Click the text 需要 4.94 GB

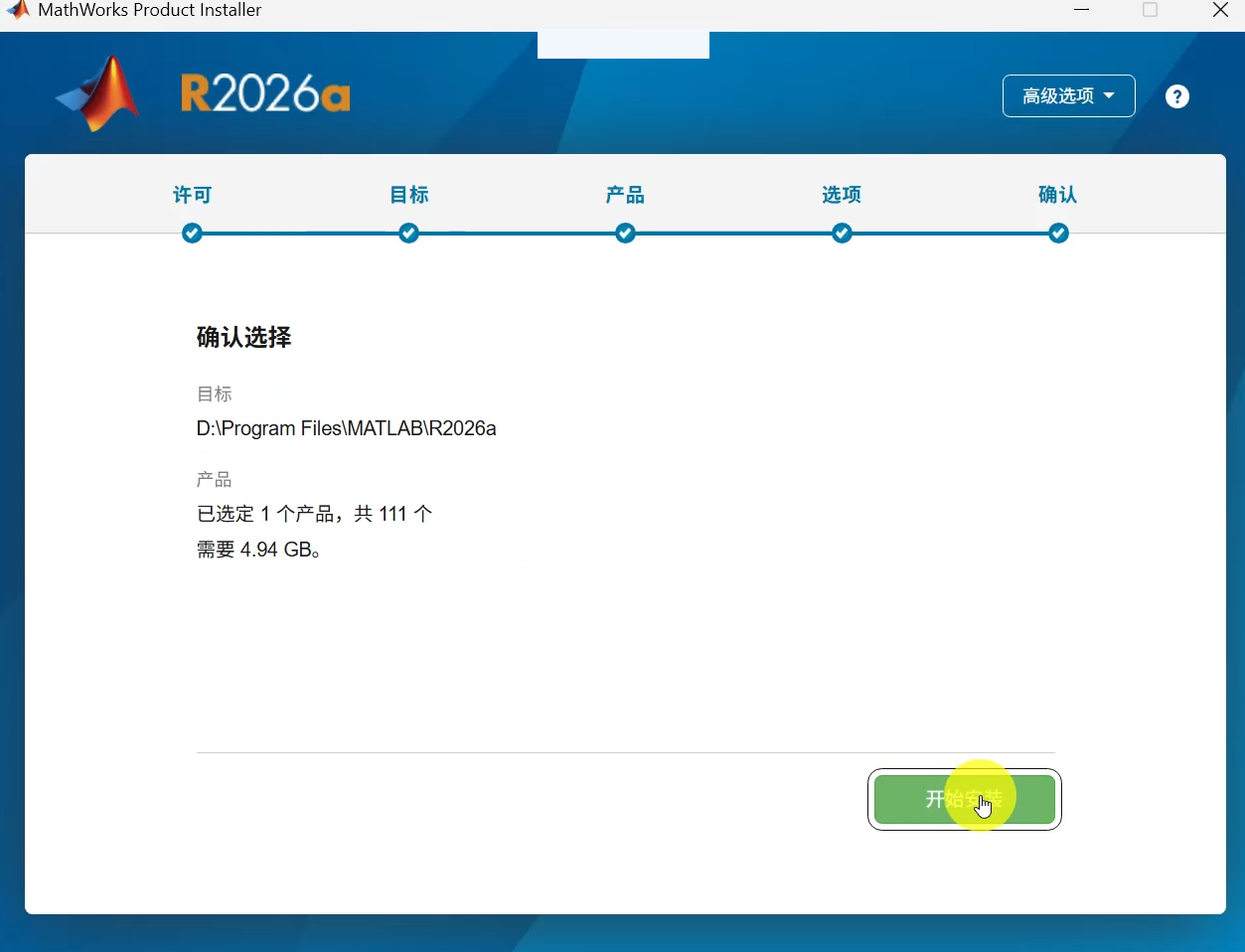tap(258, 550)
